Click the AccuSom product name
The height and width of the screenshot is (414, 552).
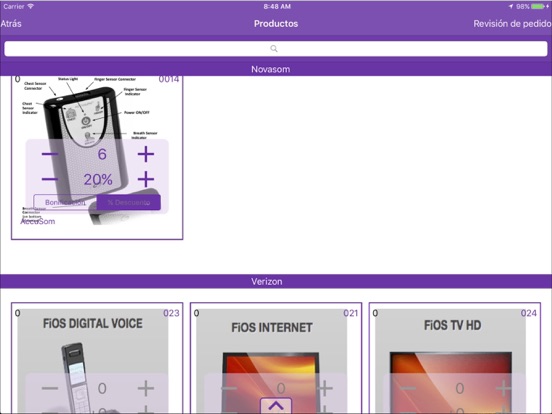pyautogui.click(x=38, y=221)
